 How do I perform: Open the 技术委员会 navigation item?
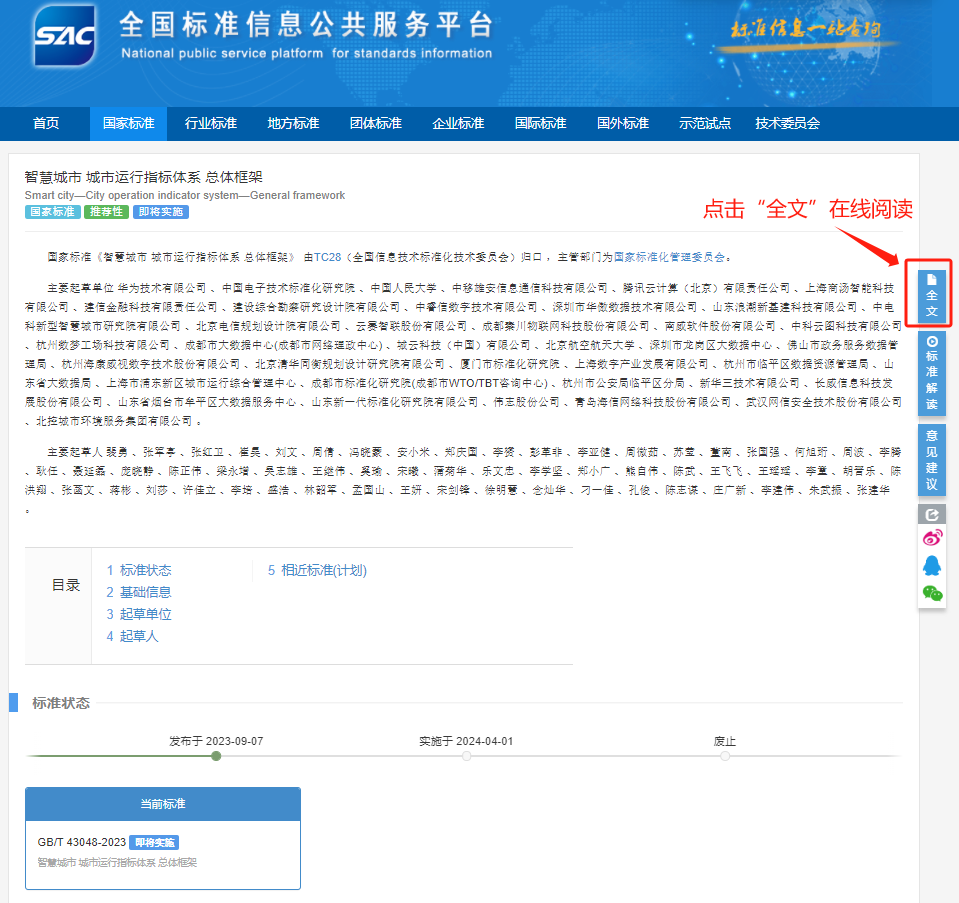coord(787,124)
